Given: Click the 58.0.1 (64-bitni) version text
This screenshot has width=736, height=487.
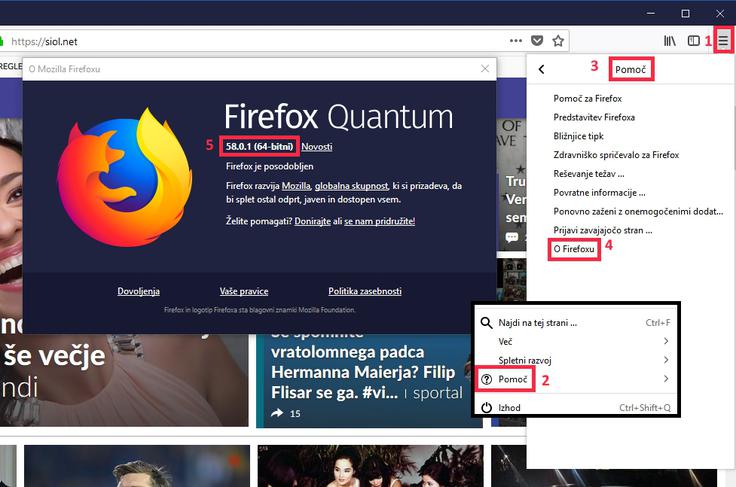Looking at the screenshot, I should coord(259,146).
